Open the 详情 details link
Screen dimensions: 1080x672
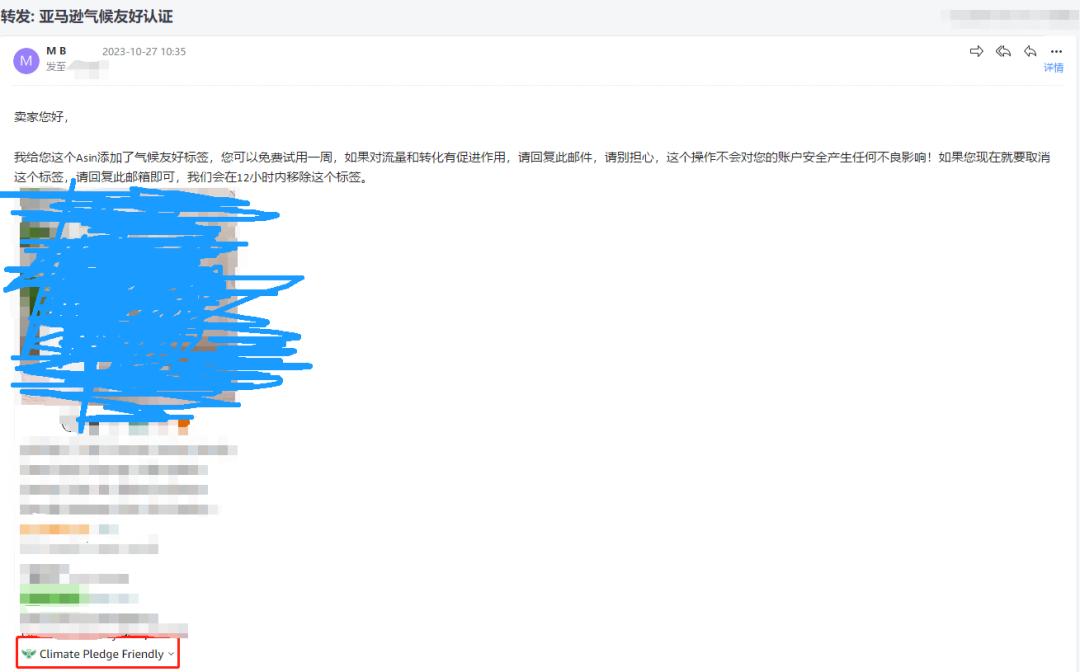[1053, 67]
